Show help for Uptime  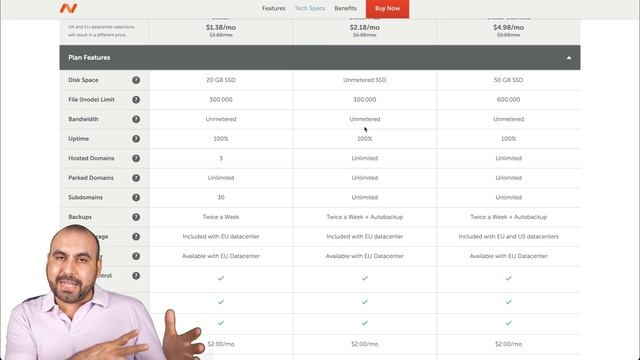click(x=136, y=139)
